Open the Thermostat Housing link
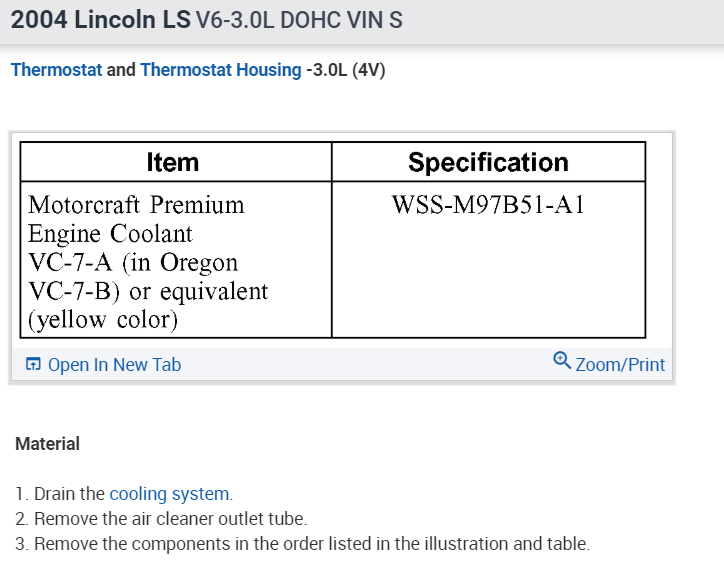Viewport: 724px width, 574px height. [220, 70]
